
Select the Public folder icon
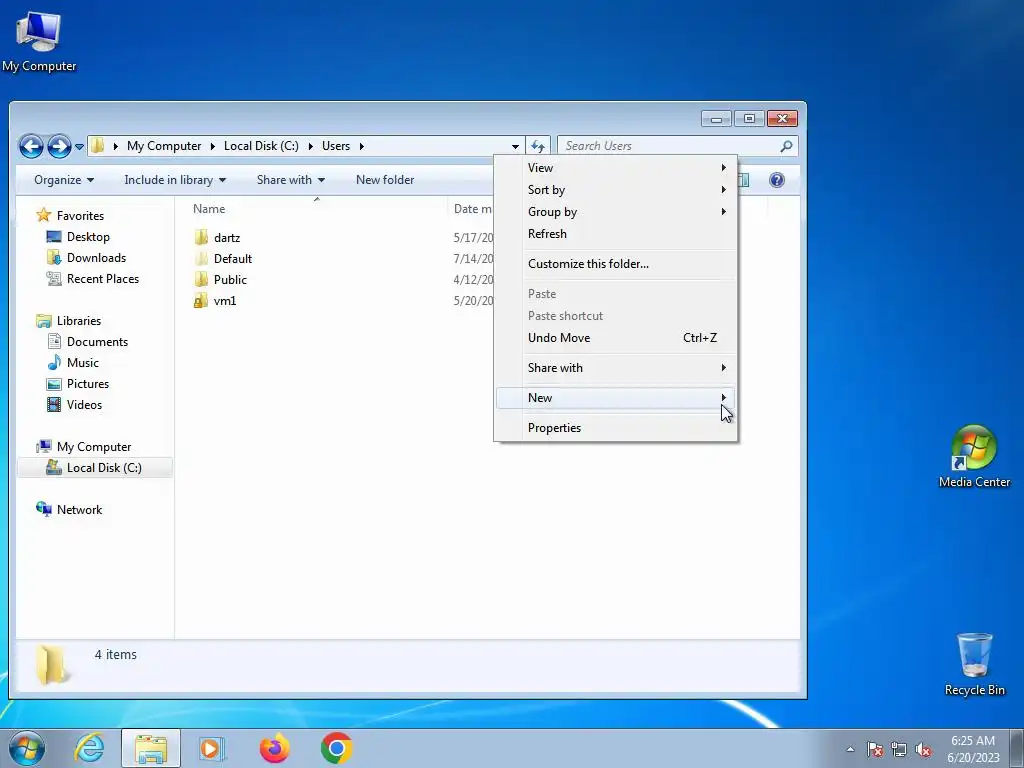click(x=201, y=280)
